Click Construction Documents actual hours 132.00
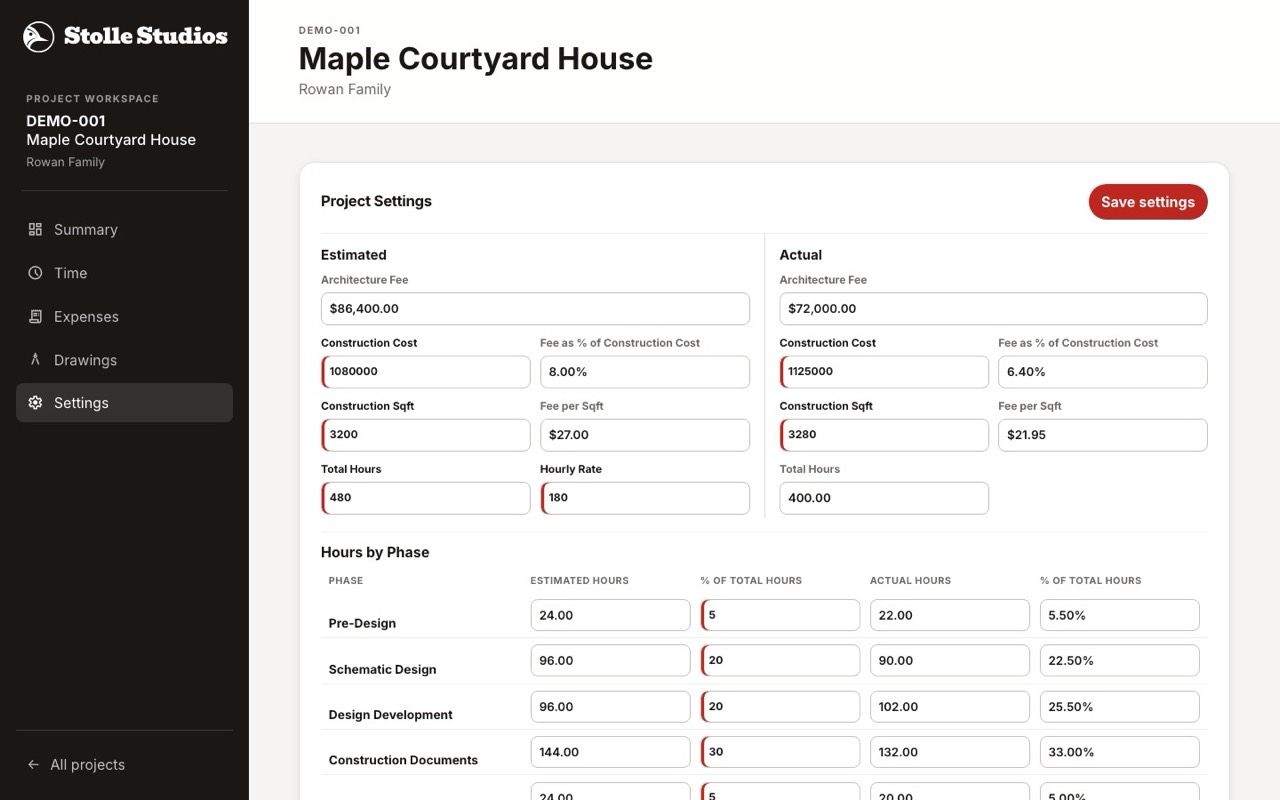Screen dimensions: 1280x800 tap(950, 752)
